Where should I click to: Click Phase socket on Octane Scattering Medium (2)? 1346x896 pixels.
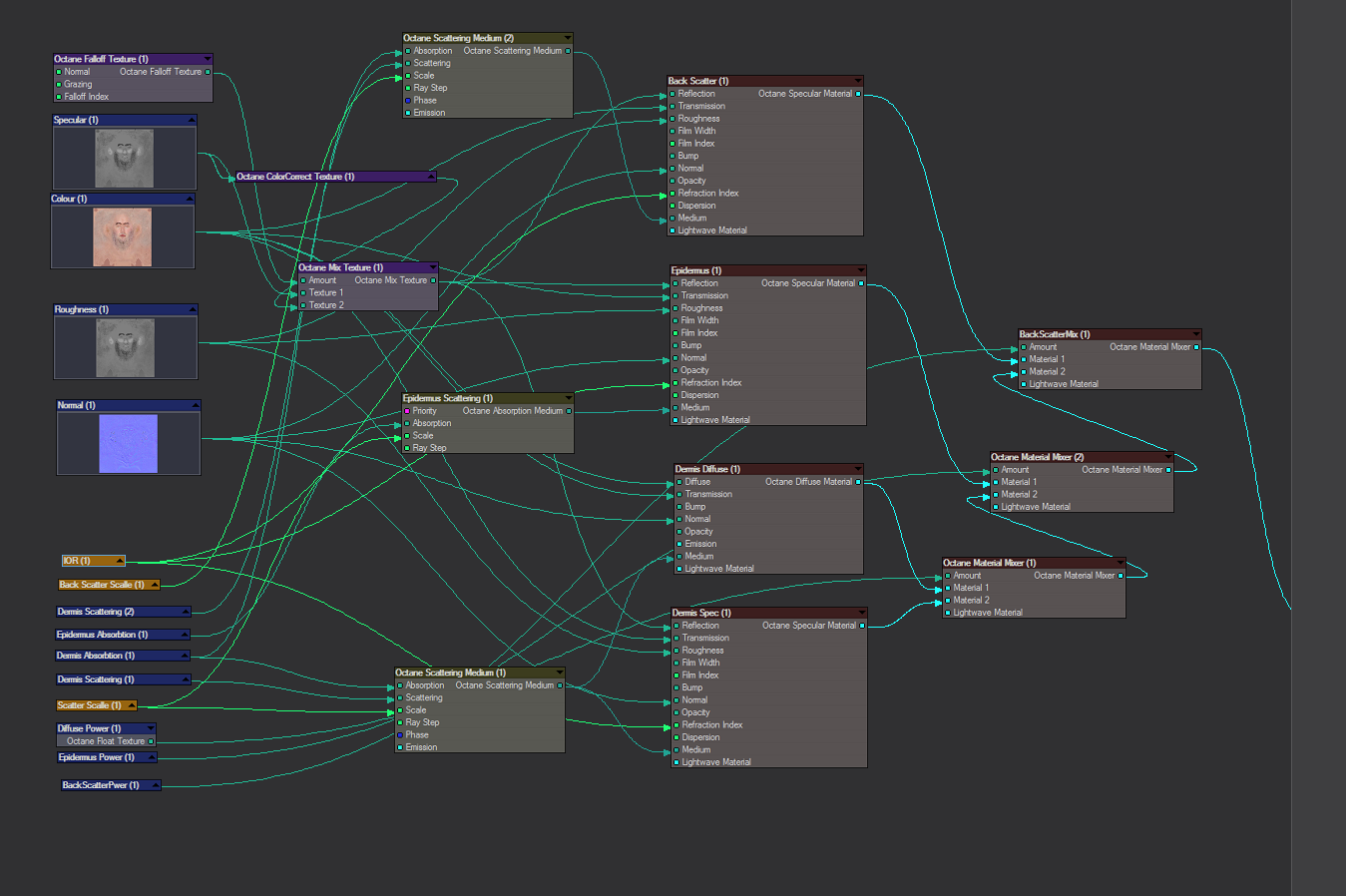[x=407, y=101]
